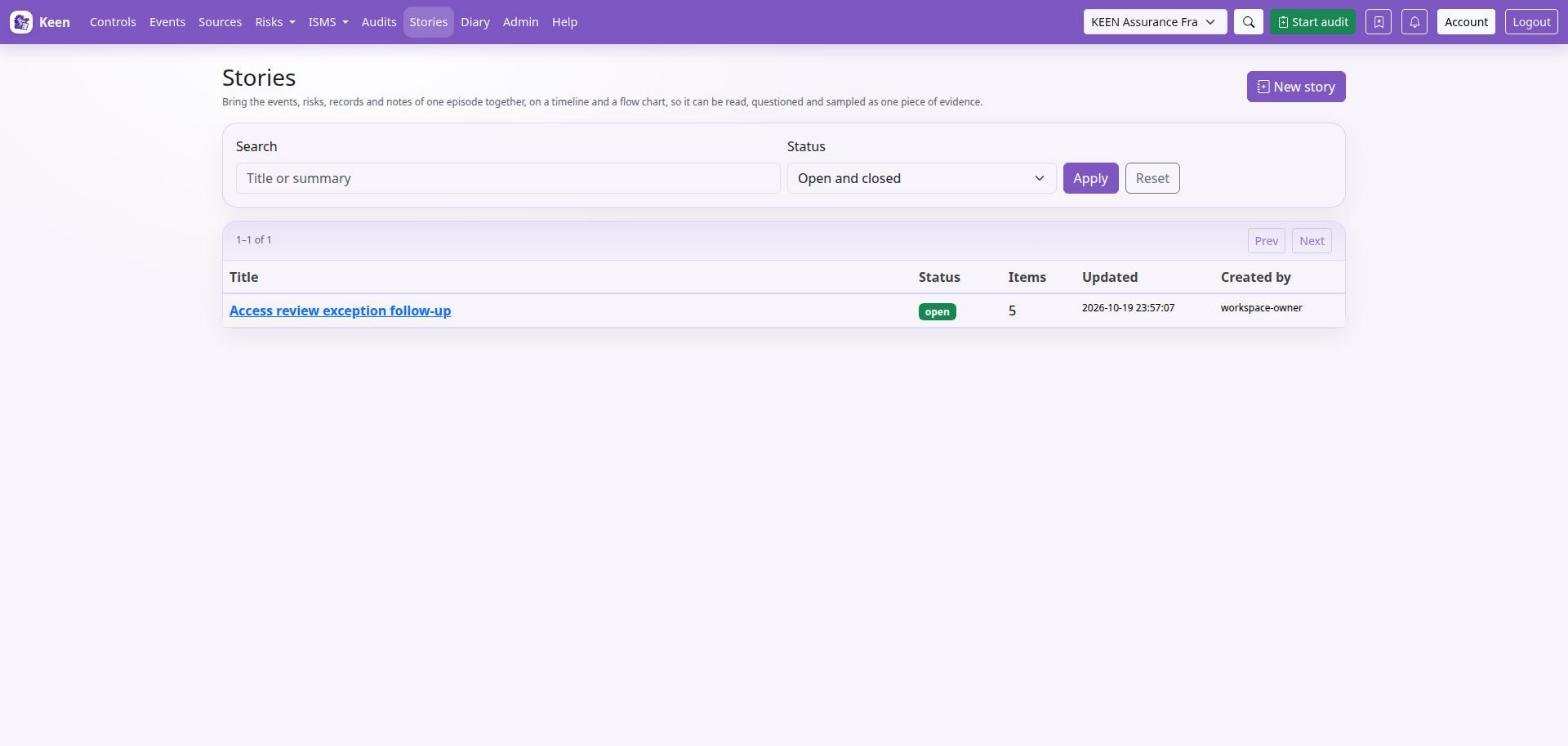The width and height of the screenshot is (1568, 746).
Task: Open the Account page
Action: (x=1466, y=22)
